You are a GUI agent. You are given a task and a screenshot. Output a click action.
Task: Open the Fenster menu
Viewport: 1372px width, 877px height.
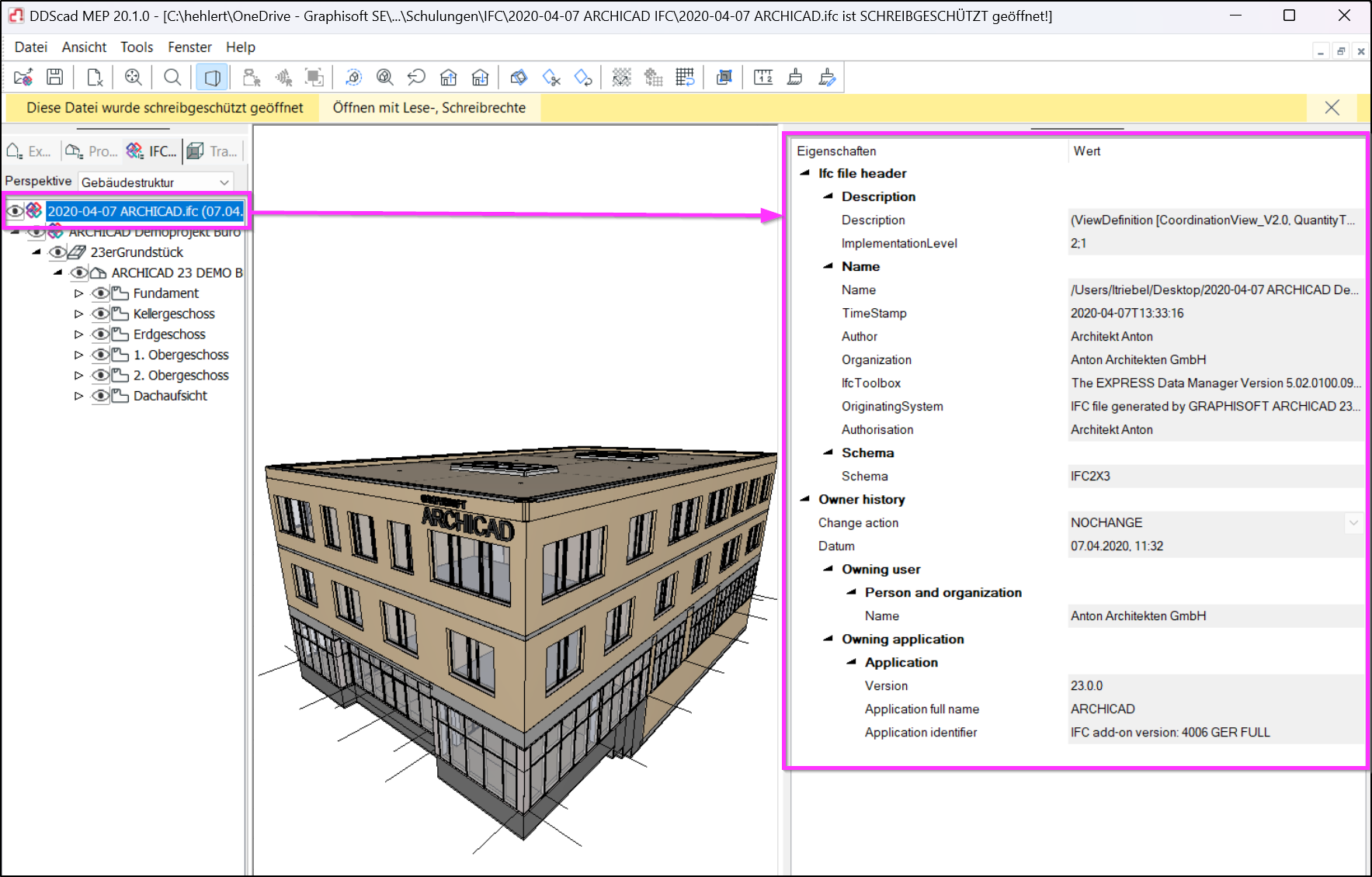189,47
